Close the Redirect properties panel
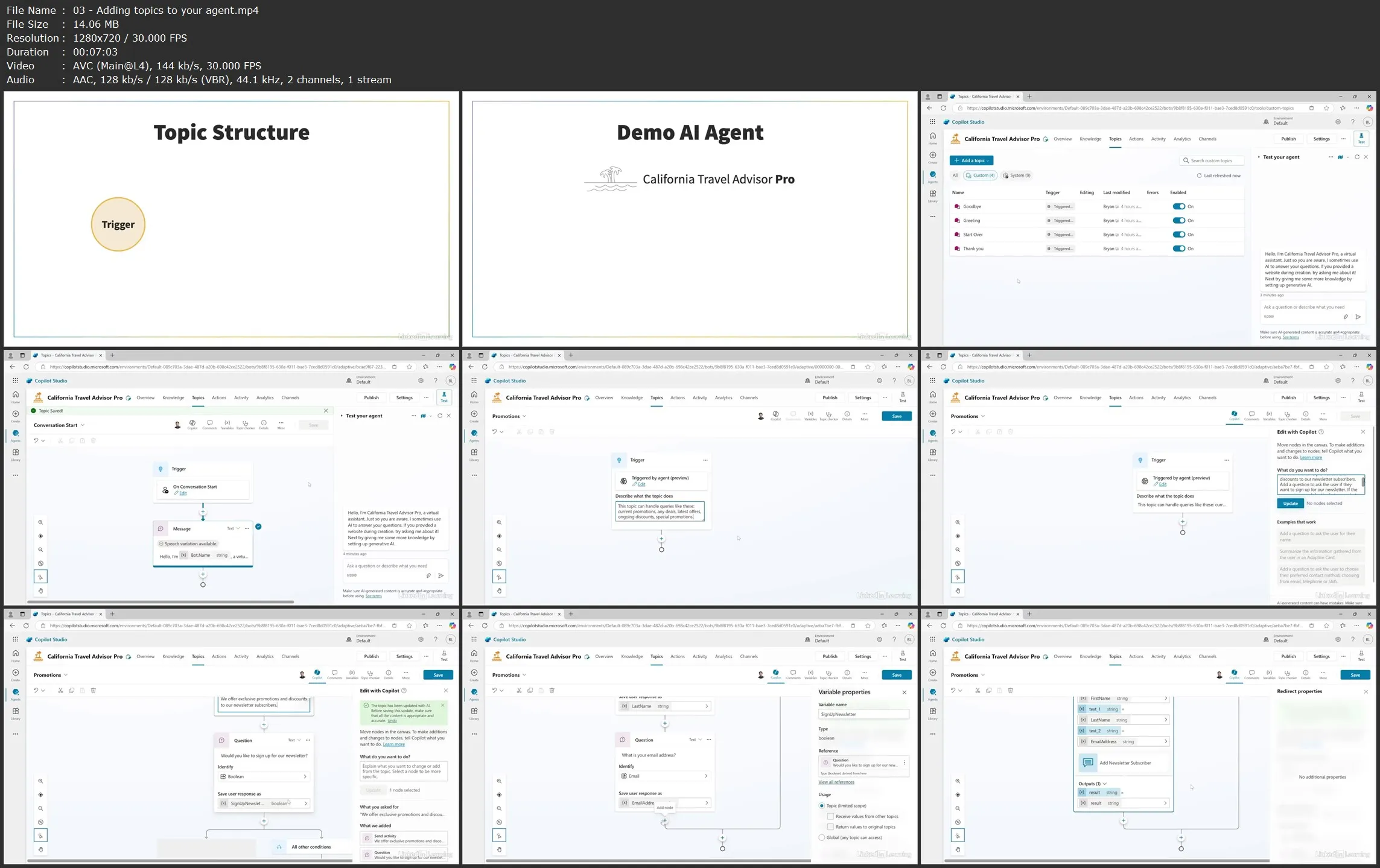This screenshot has width=1380, height=868. point(1366,692)
